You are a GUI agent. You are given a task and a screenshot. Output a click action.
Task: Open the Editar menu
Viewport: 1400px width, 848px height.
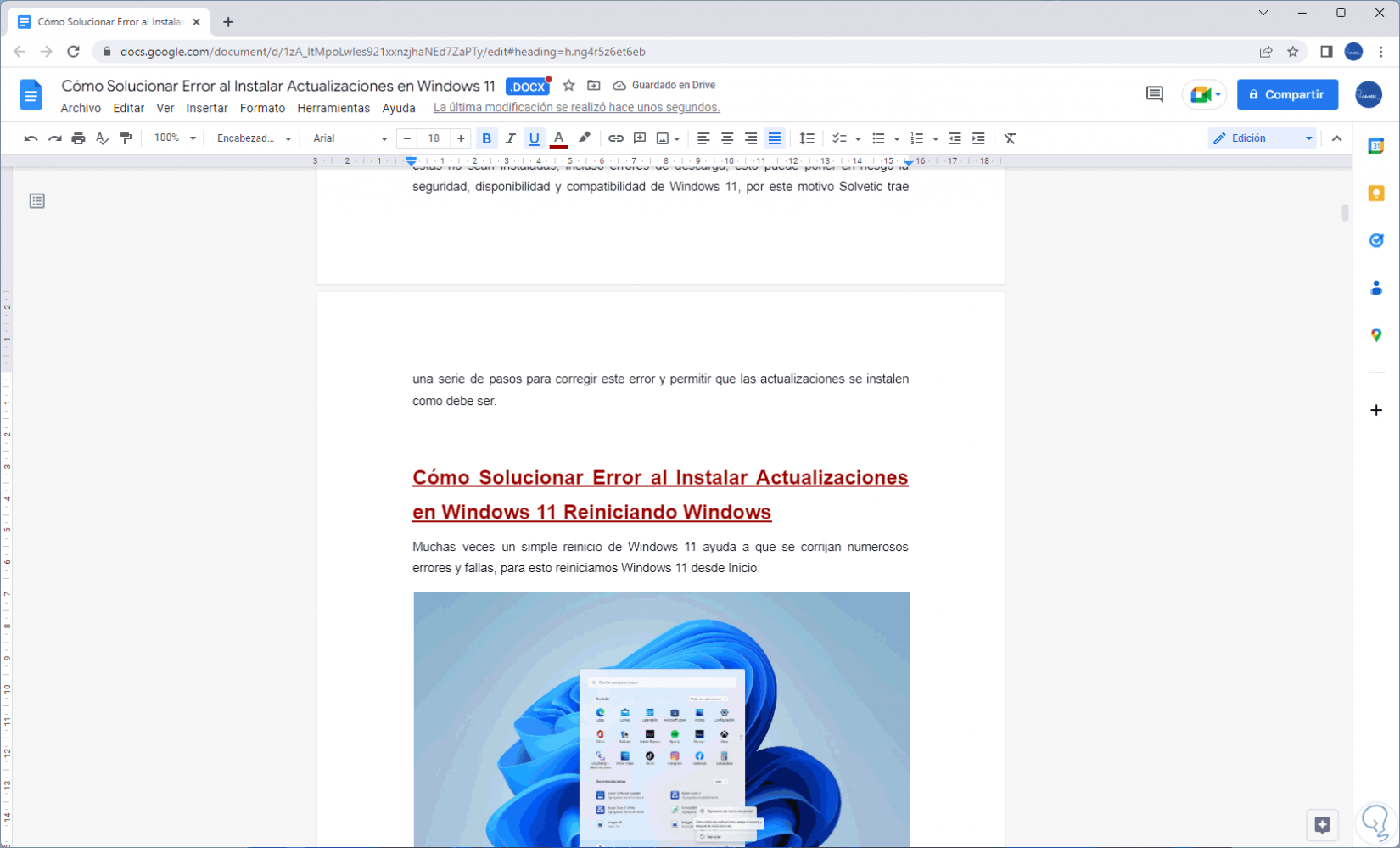(x=129, y=108)
